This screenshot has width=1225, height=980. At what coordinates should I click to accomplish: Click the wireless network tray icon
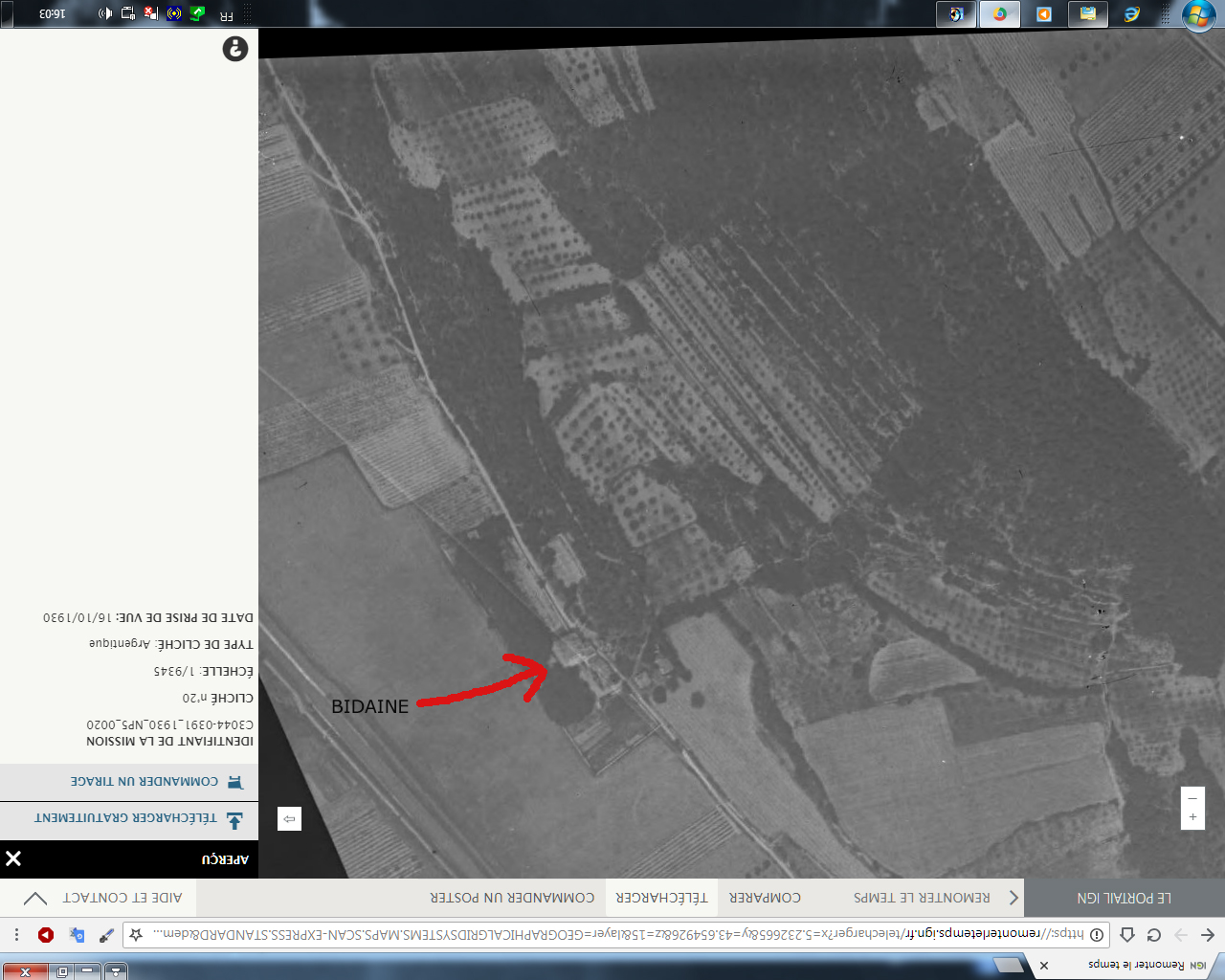(174, 13)
